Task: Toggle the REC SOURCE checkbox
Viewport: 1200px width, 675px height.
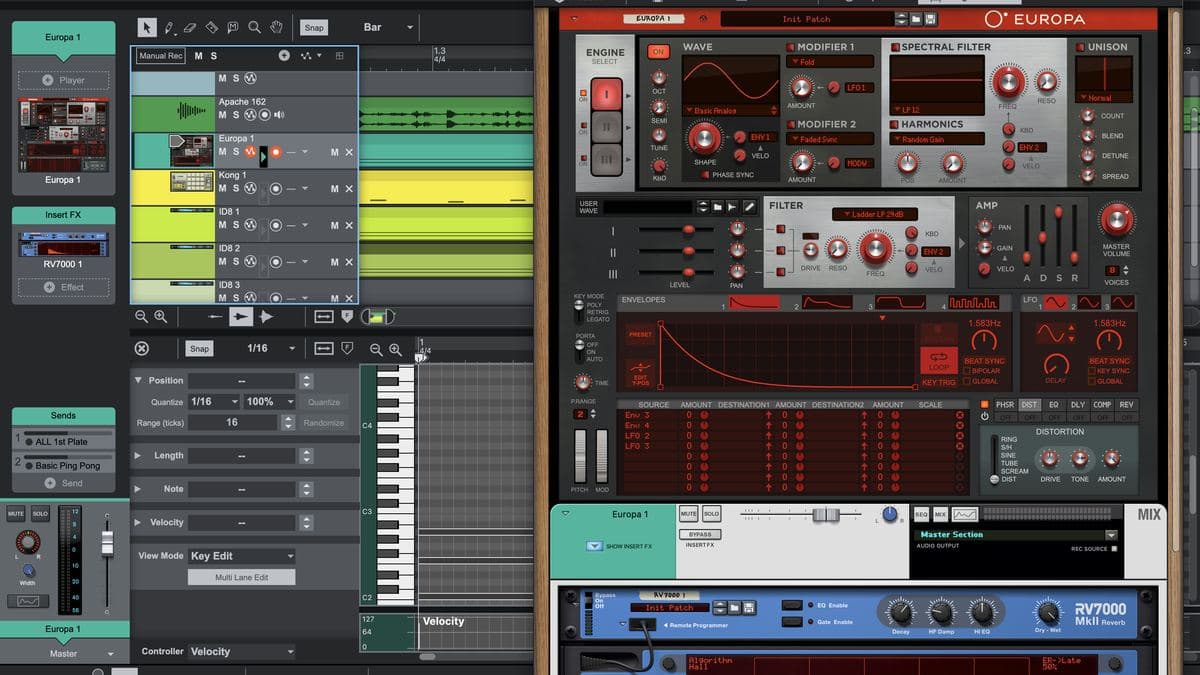Action: pos(1114,548)
